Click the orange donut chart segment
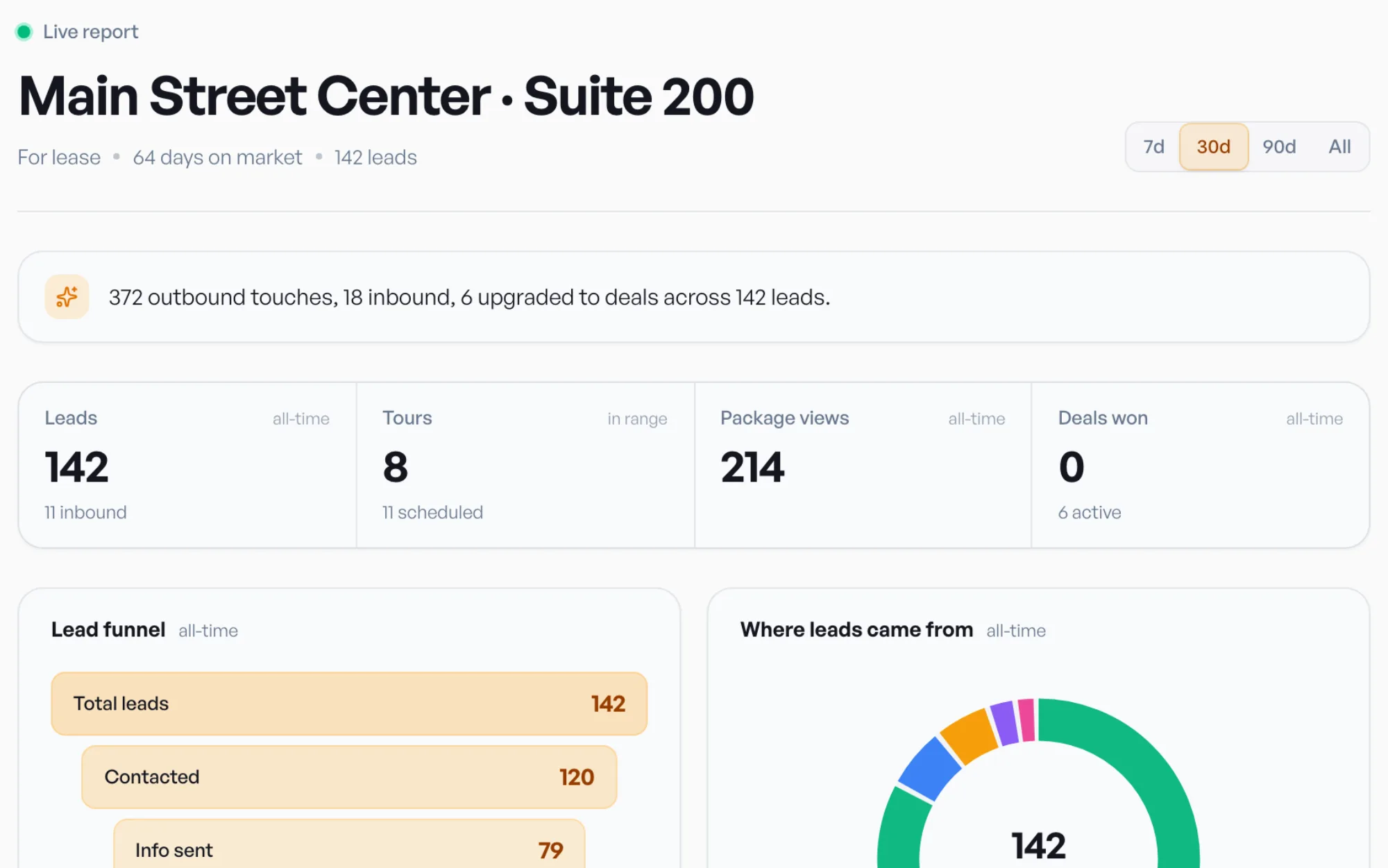The width and height of the screenshot is (1388, 868). [970, 735]
